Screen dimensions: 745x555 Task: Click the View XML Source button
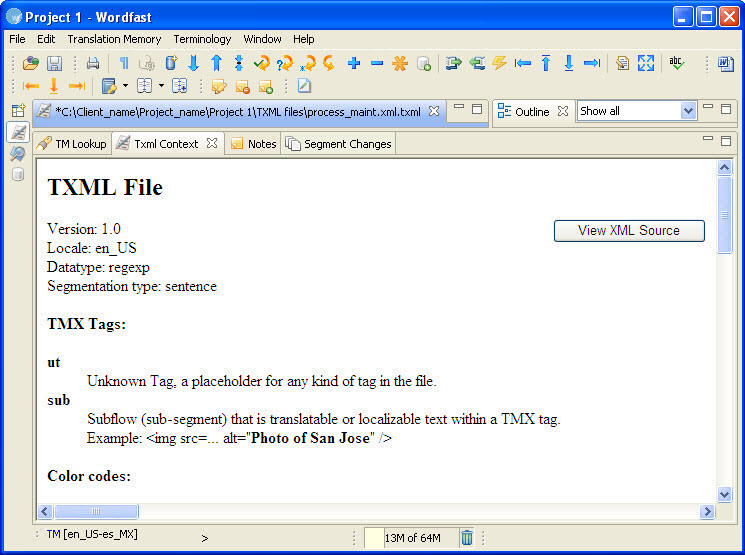pyautogui.click(x=629, y=231)
